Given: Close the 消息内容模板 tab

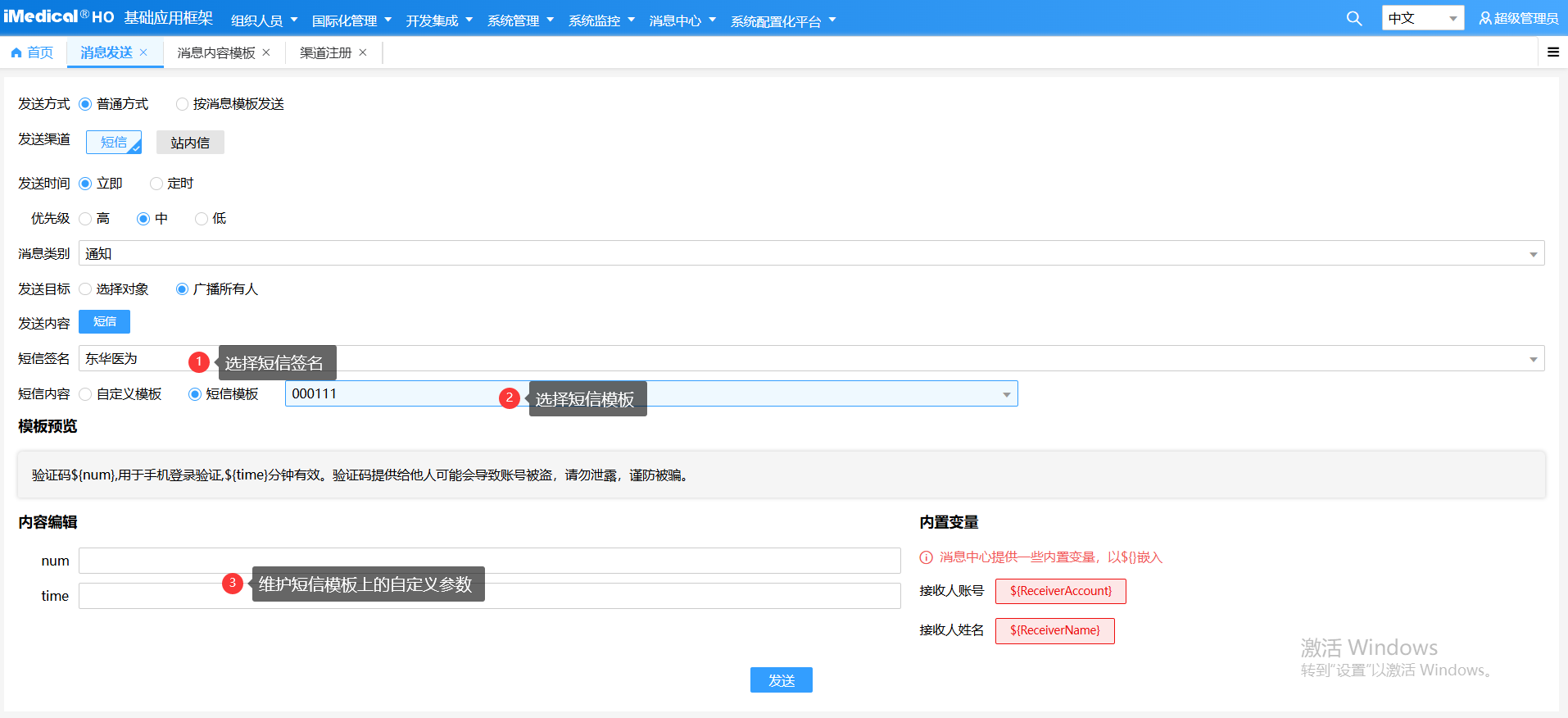Looking at the screenshot, I should pyautogui.click(x=266, y=52).
